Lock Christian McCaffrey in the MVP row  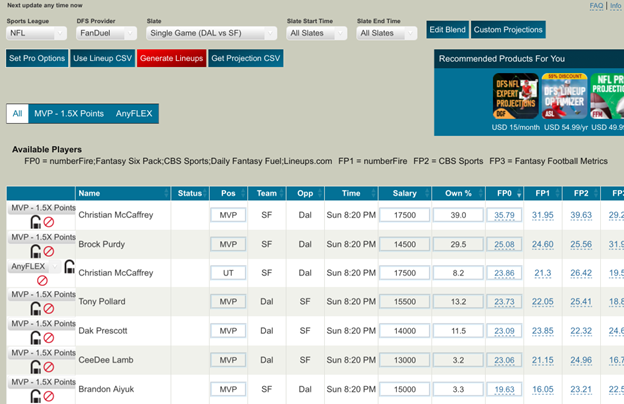pyautogui.click(x=35, y=222)
